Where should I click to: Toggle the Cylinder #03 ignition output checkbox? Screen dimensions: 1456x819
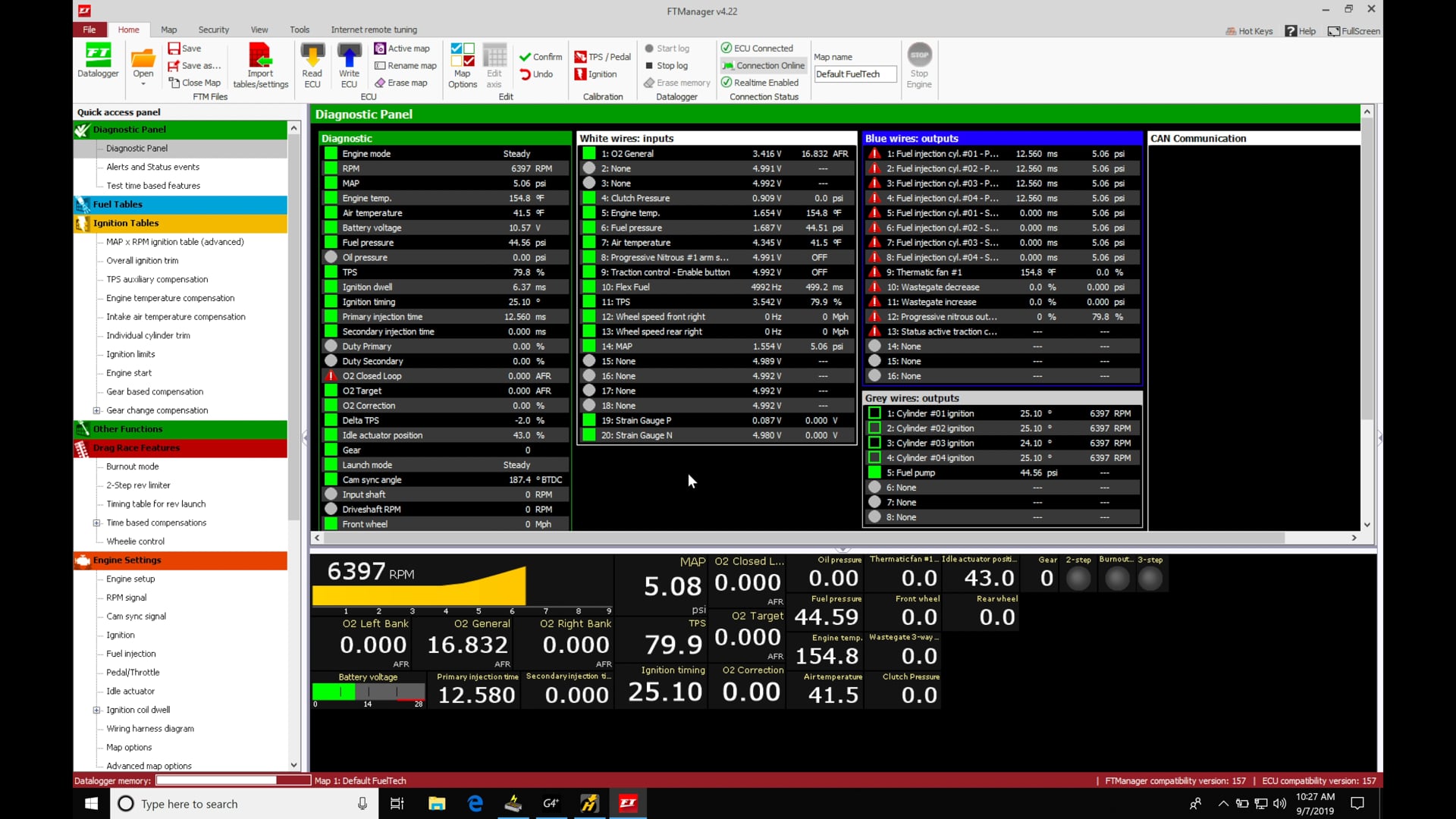pyautogui.click(x=874, y=443)
